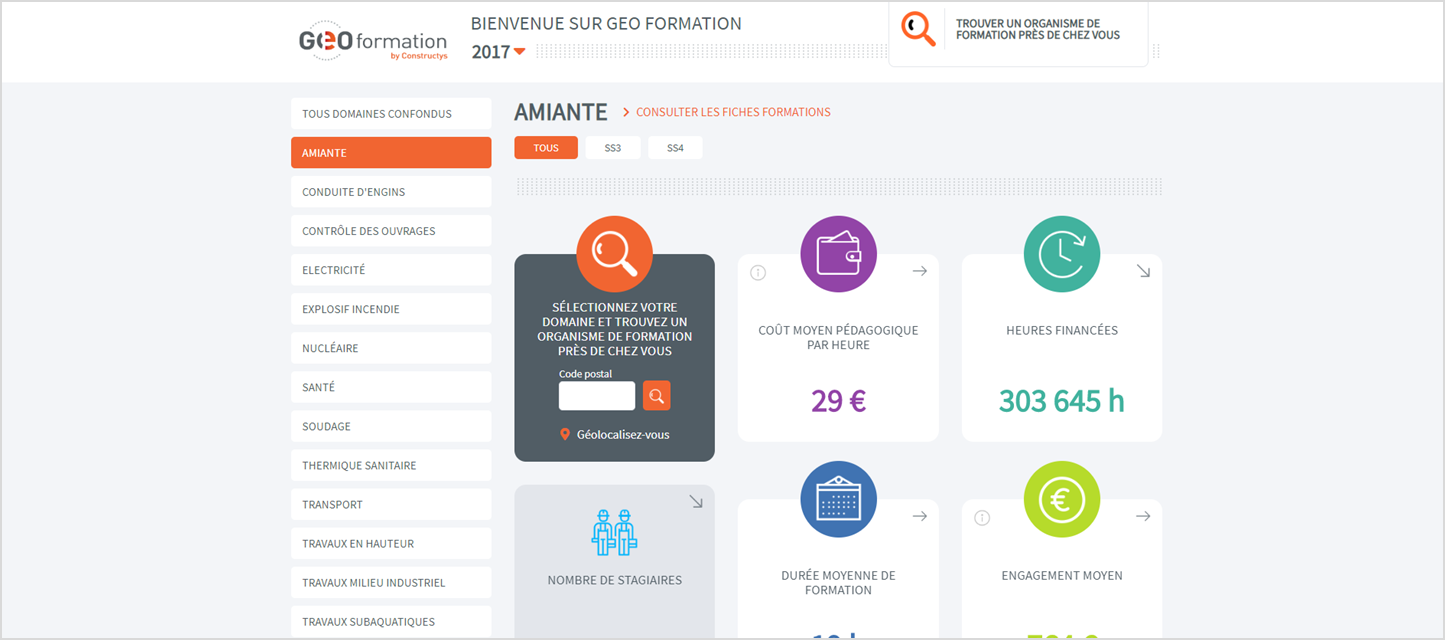Click the workers icon above Nombre de stagiaires

(x=614, y=532)
